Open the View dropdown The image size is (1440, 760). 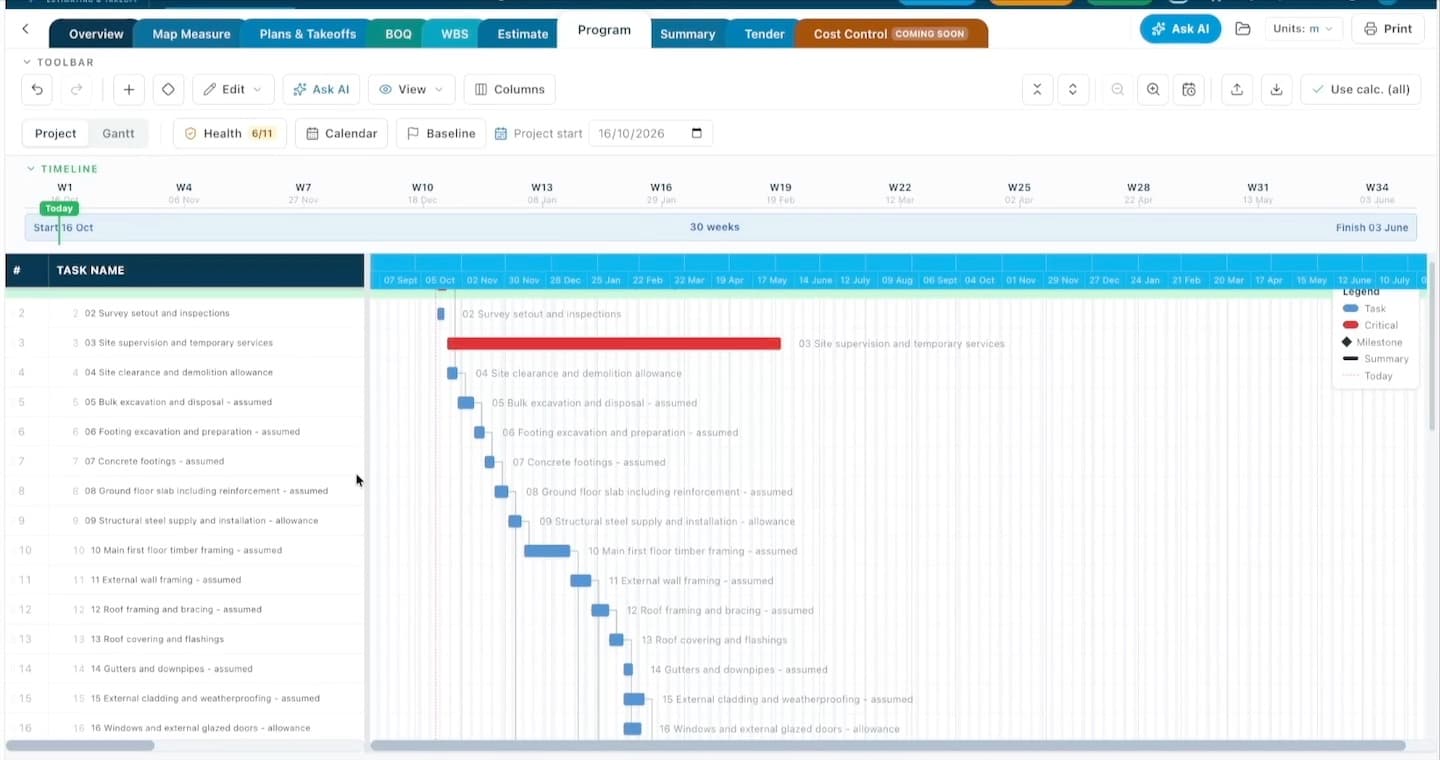412,89
